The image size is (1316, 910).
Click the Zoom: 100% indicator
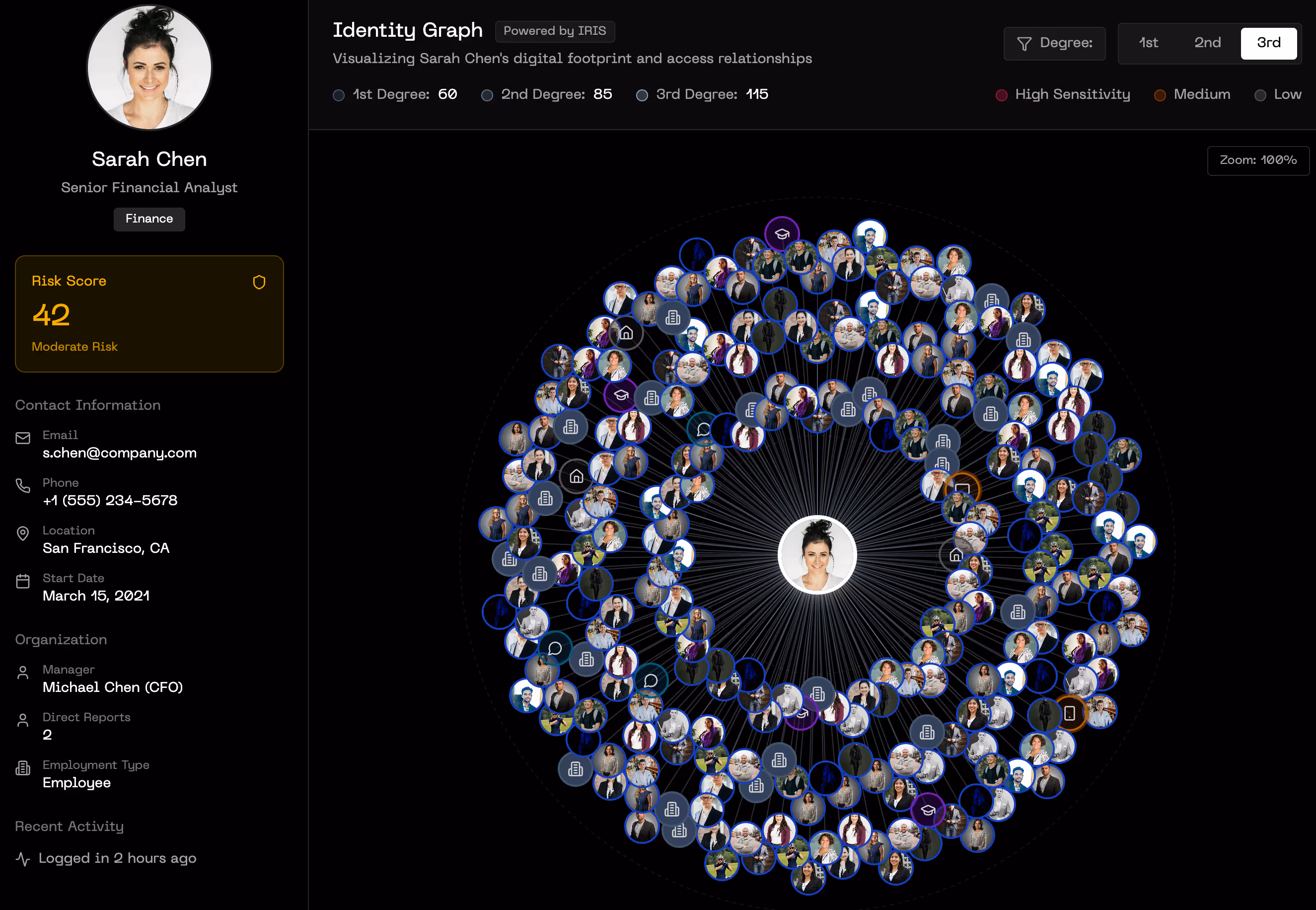[x=1257, y=160]
